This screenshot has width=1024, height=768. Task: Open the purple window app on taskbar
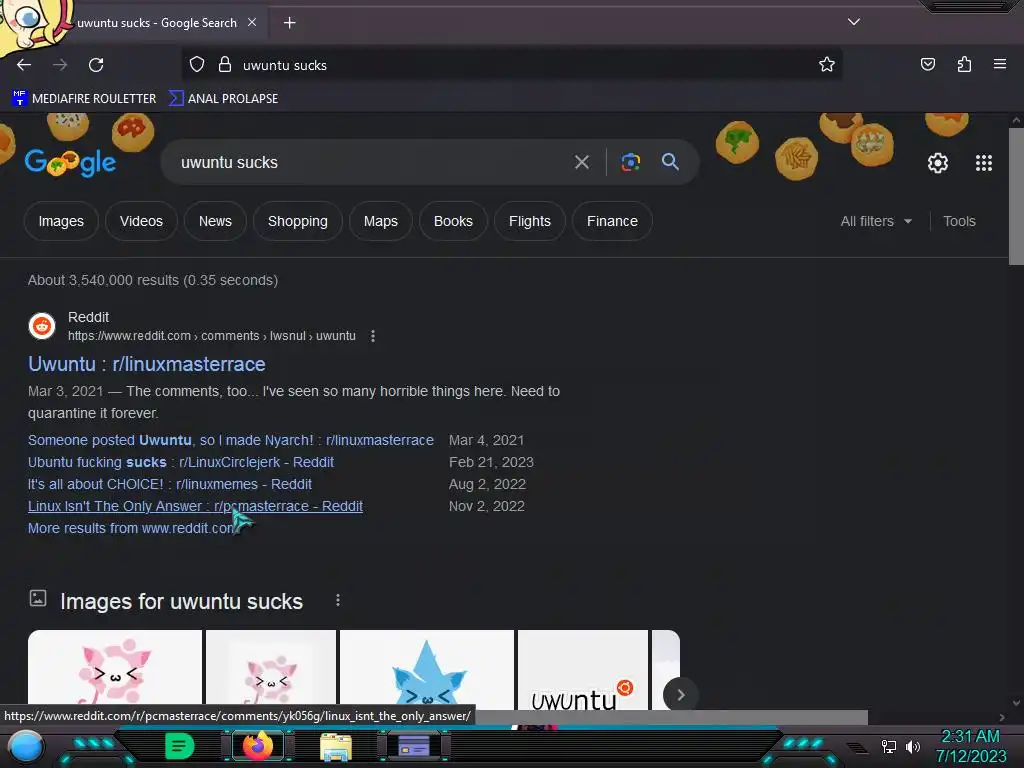click(x=414, y=746)
